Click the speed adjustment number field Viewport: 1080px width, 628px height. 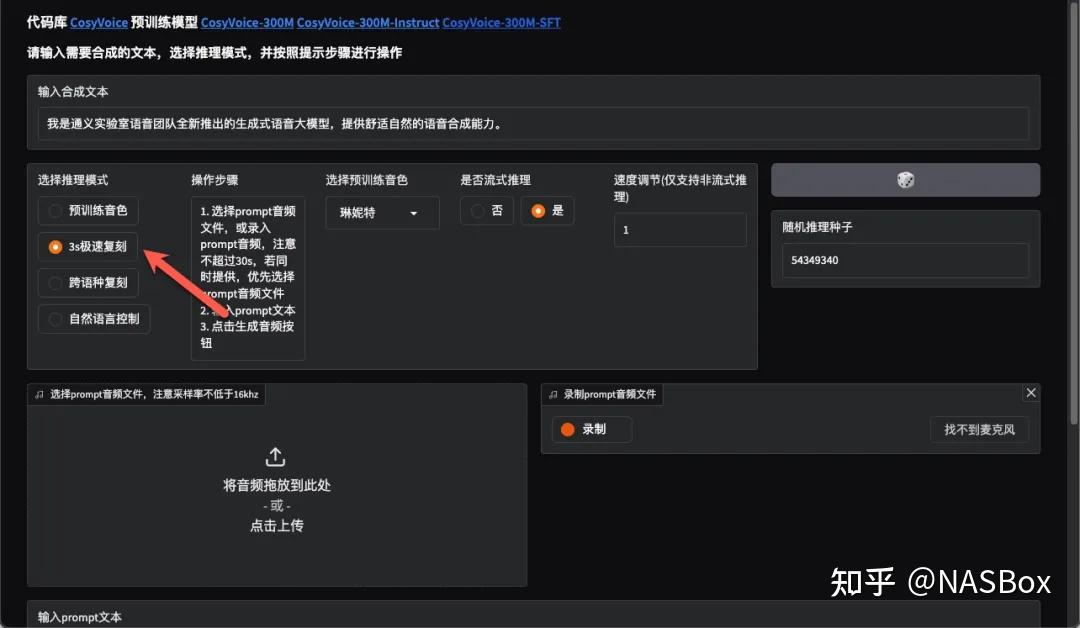click(x=679, y=230)
